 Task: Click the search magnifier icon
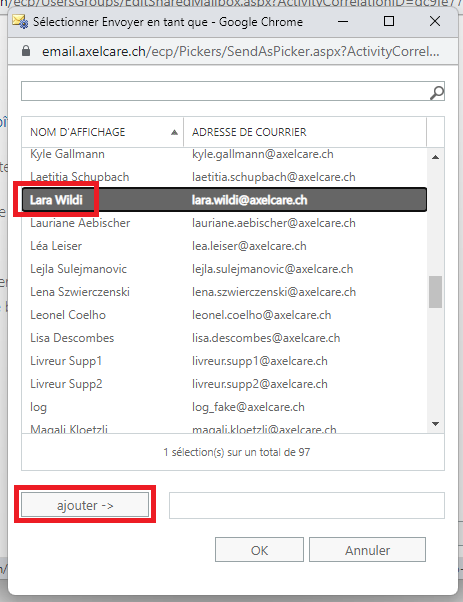(x=437, y=92)
